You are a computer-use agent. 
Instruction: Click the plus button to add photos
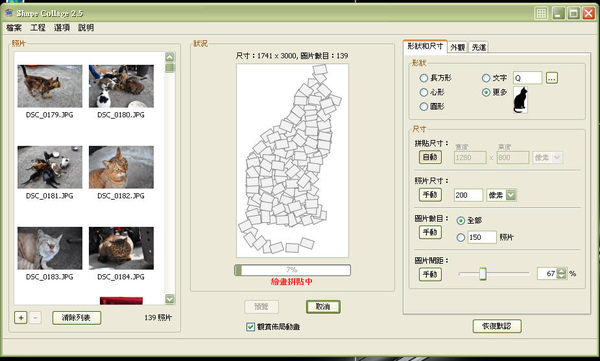coord(21,318)
